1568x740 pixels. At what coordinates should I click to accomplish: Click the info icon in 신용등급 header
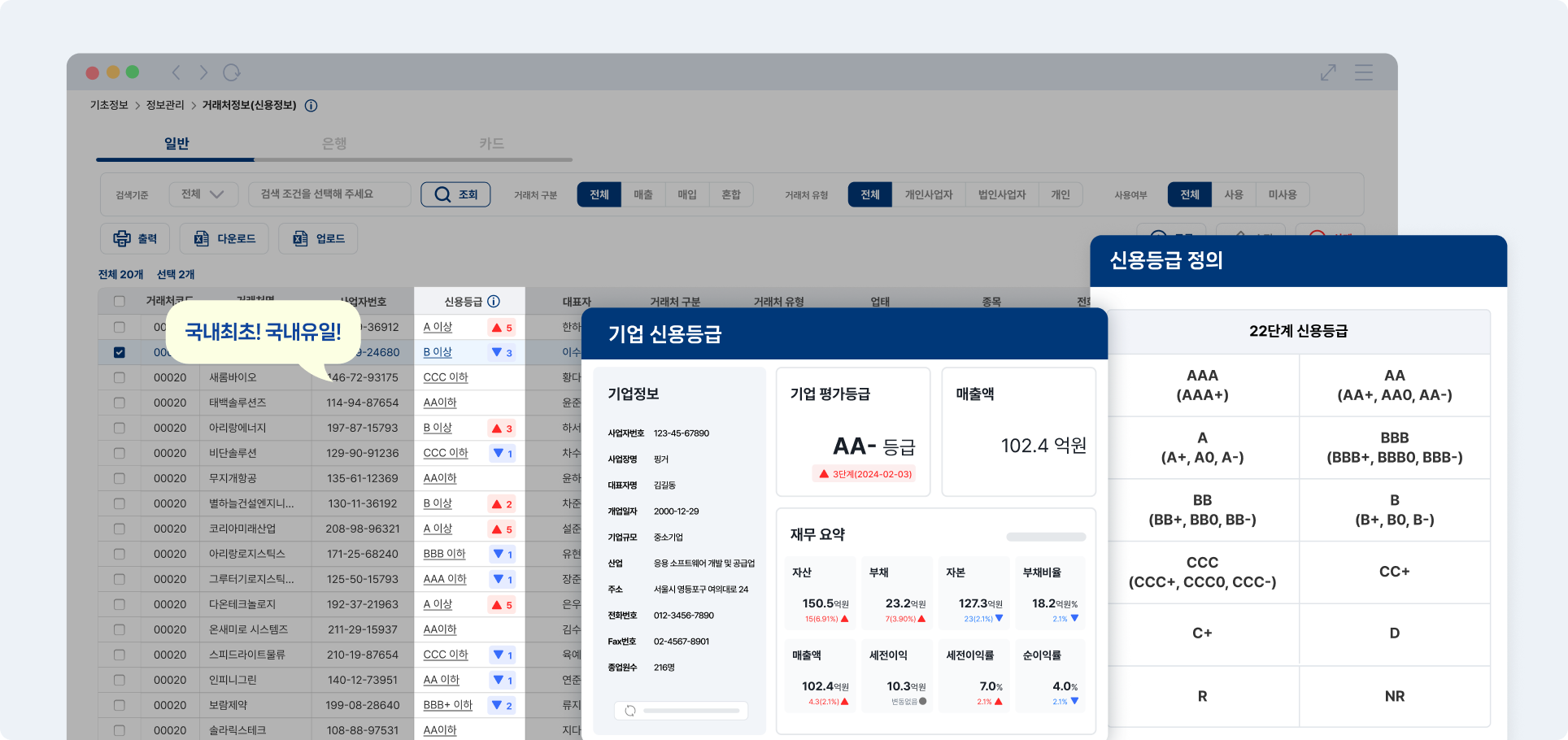pyautogui.click(x=494, y=301)
